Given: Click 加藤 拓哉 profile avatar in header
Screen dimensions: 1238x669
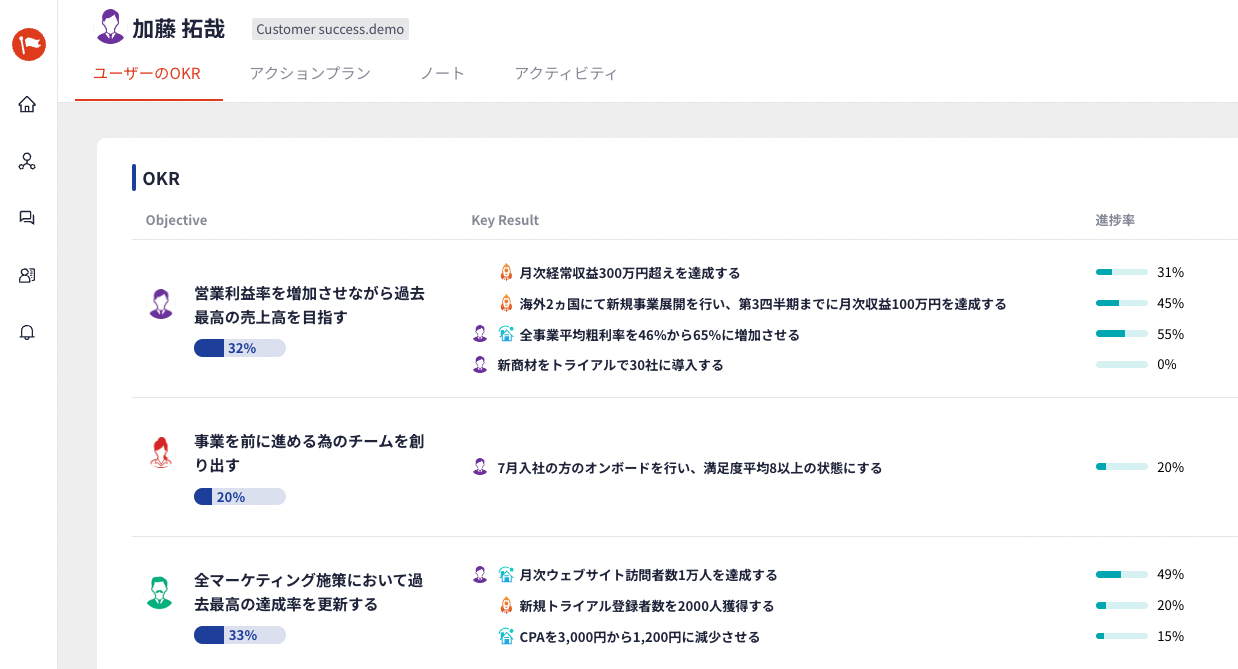Looking at the screenshot, I should click(x=110, y=27).
